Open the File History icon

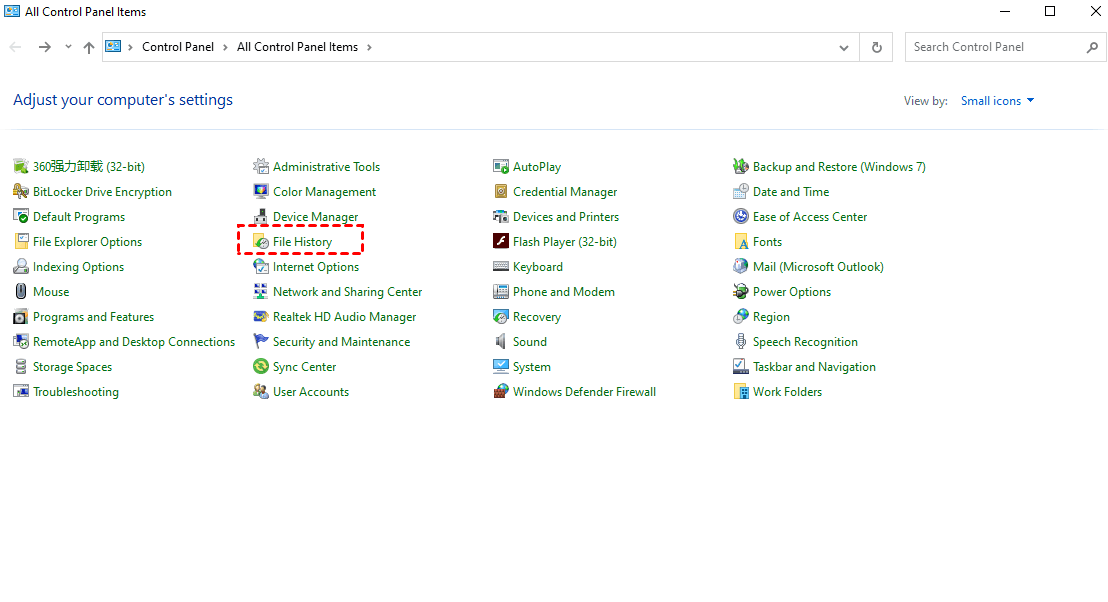pyautogui.click(x=261, y=242)
